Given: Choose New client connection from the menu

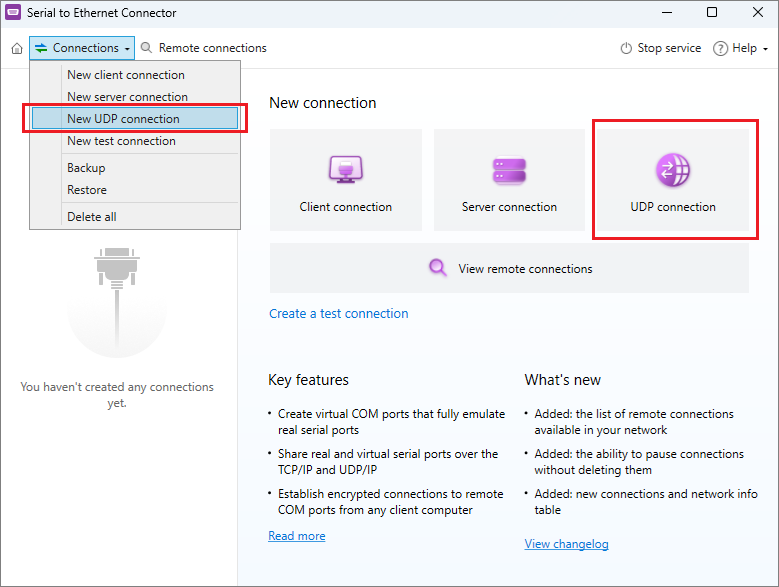Looking at the screenshot, I should [135, 75].
